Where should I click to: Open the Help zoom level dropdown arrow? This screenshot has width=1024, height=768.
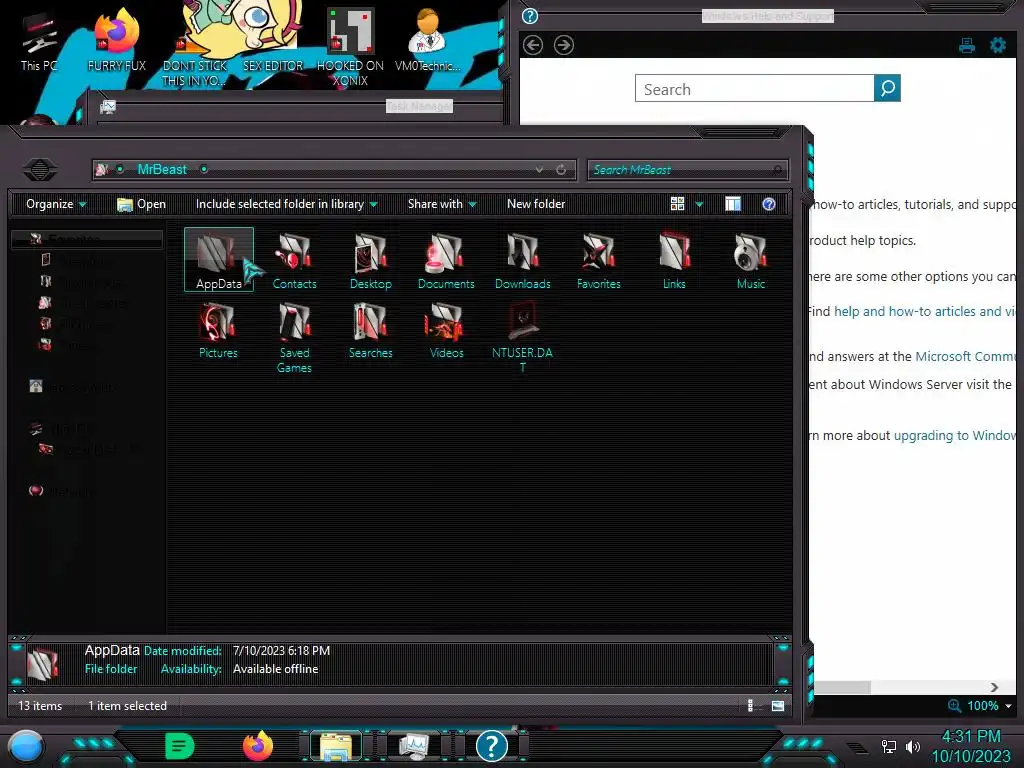click(1009, 706)
